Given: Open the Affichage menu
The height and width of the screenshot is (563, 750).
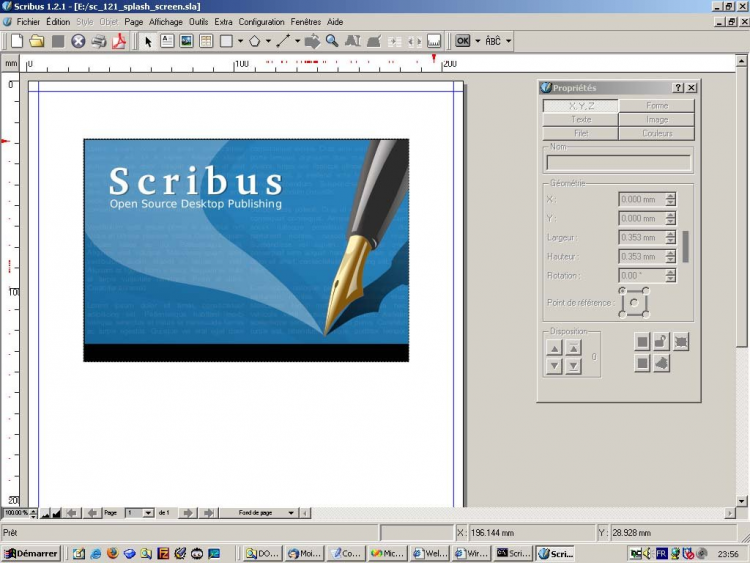Looking at the screenshot, I should pyautogui.click(x=165, y=22).
